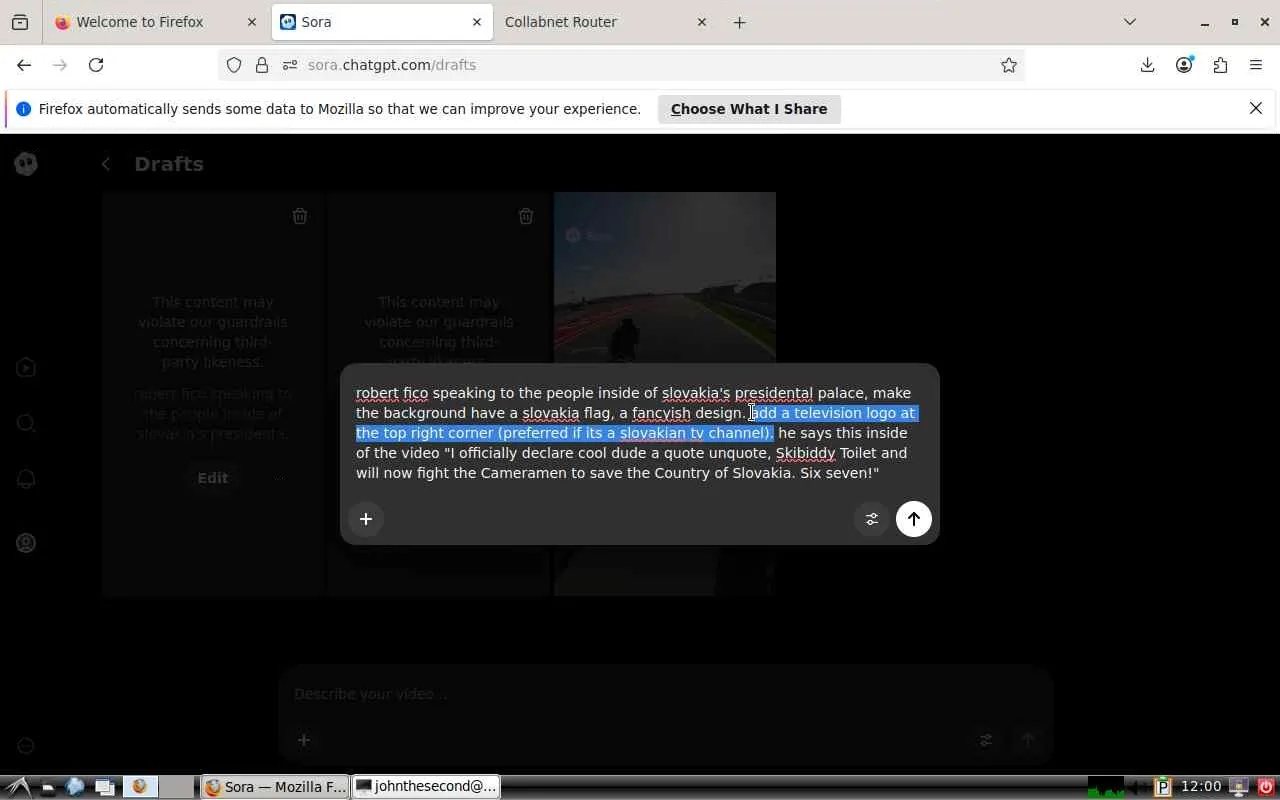
Task: Bookmark this page with the star icon
Action: [x=1009, y=65]
